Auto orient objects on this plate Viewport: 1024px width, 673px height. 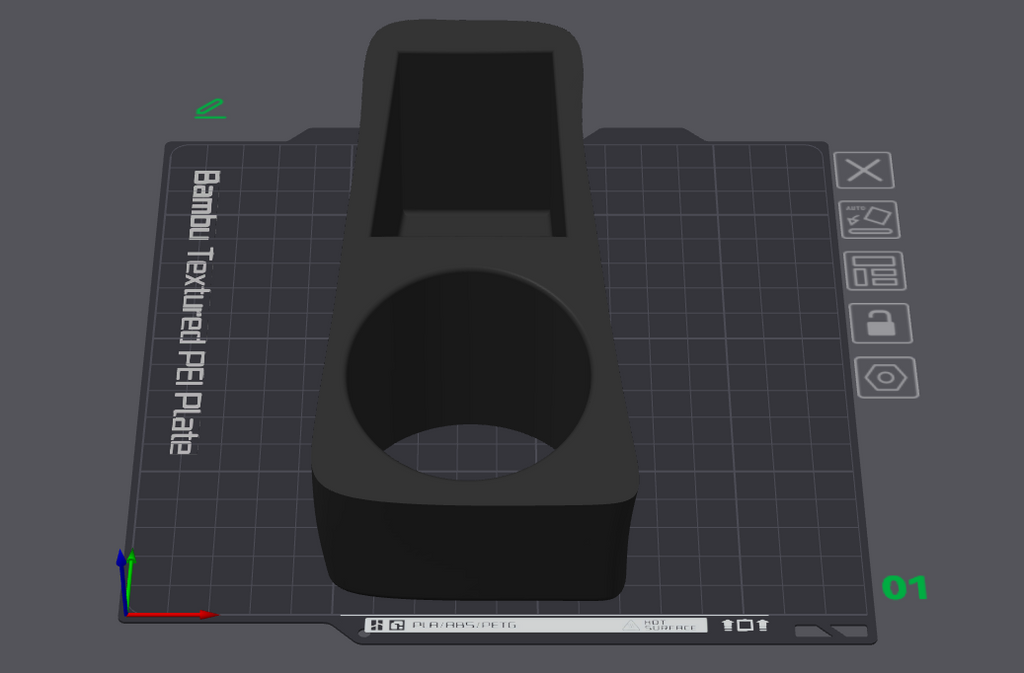[x=869, y=219]
